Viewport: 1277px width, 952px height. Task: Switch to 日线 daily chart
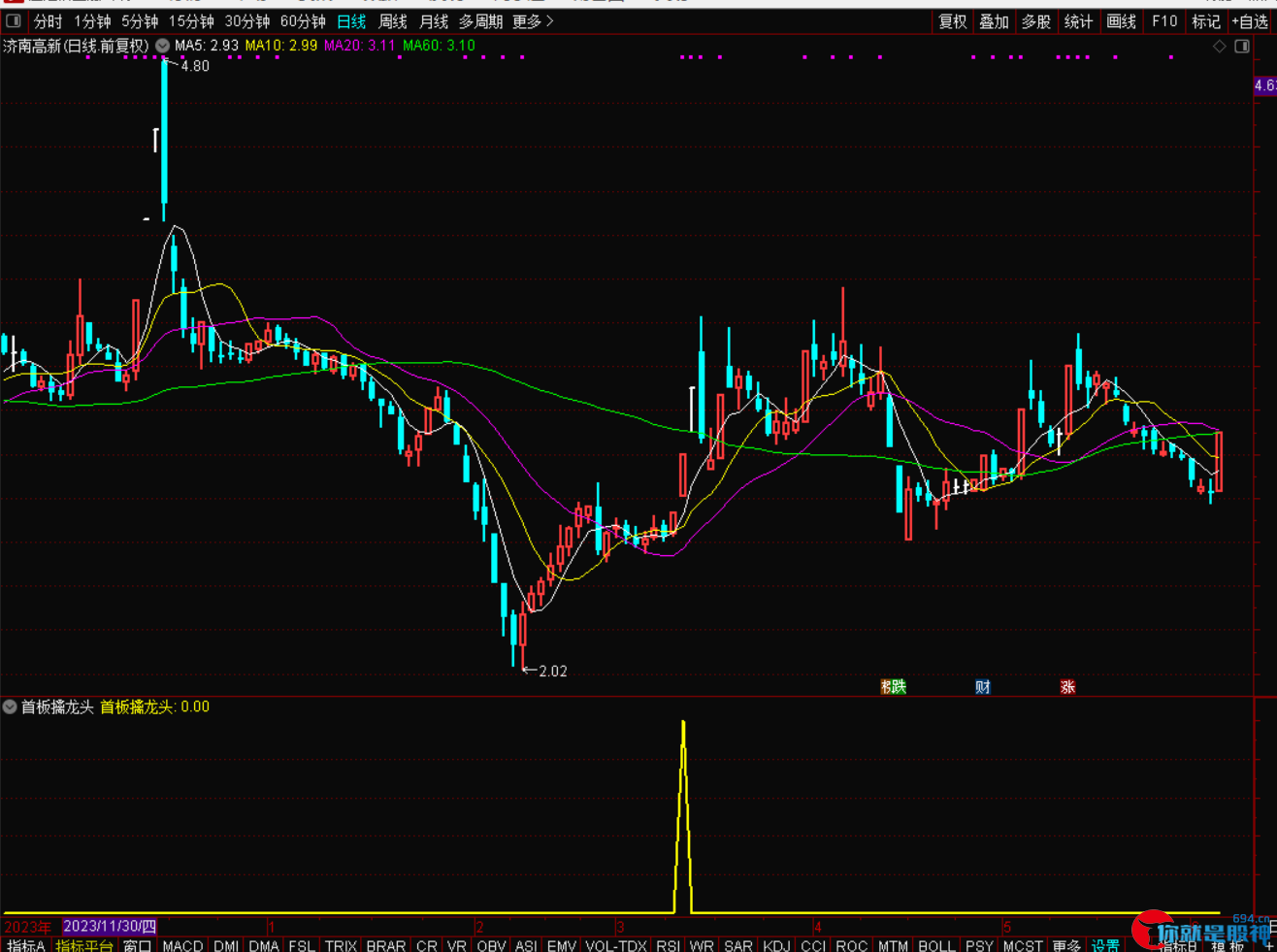[351, 21]
